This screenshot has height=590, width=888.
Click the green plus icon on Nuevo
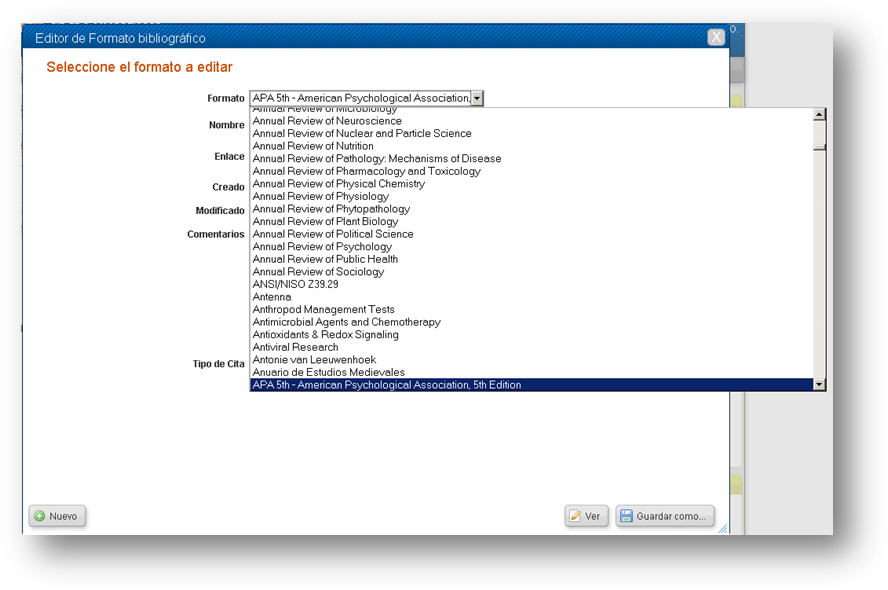pos(40,516)
